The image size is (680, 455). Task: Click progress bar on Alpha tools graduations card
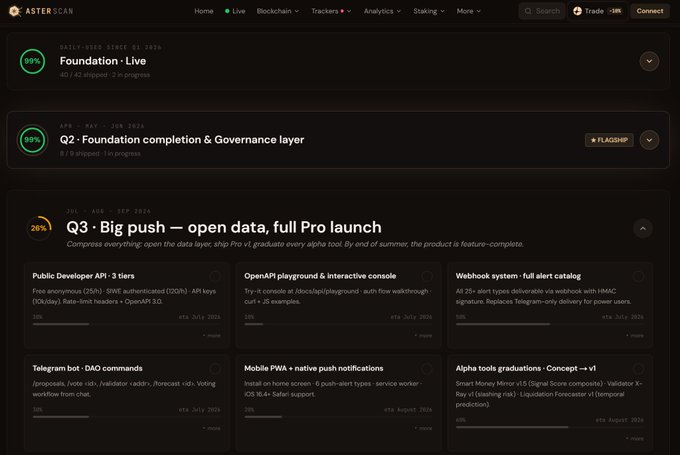click(x=550, y=427)
